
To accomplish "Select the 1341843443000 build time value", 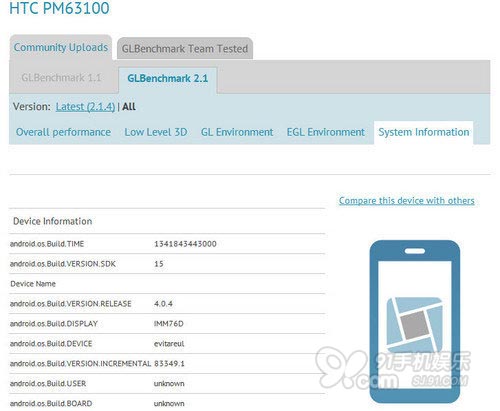I will point(185,244).
